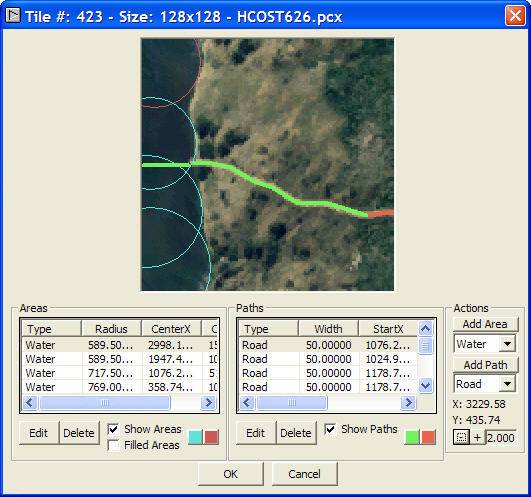
Task: Open the Water area type dropdown
Action: coord(507,344)
